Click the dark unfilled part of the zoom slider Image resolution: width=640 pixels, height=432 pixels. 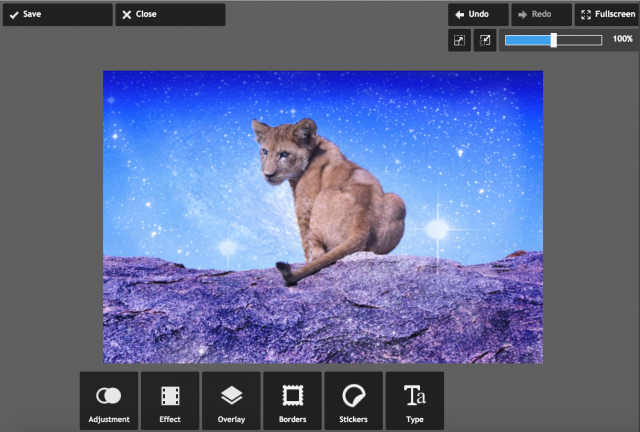click(580, 40)
